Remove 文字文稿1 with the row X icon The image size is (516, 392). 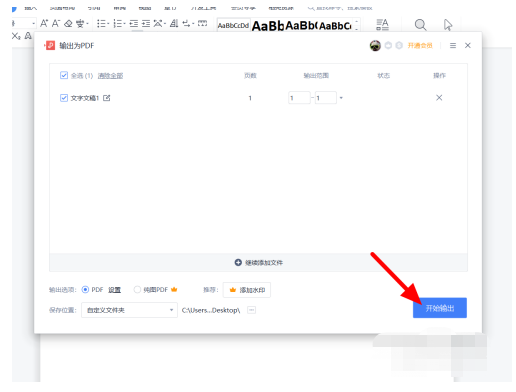click(x=439, y=98)
